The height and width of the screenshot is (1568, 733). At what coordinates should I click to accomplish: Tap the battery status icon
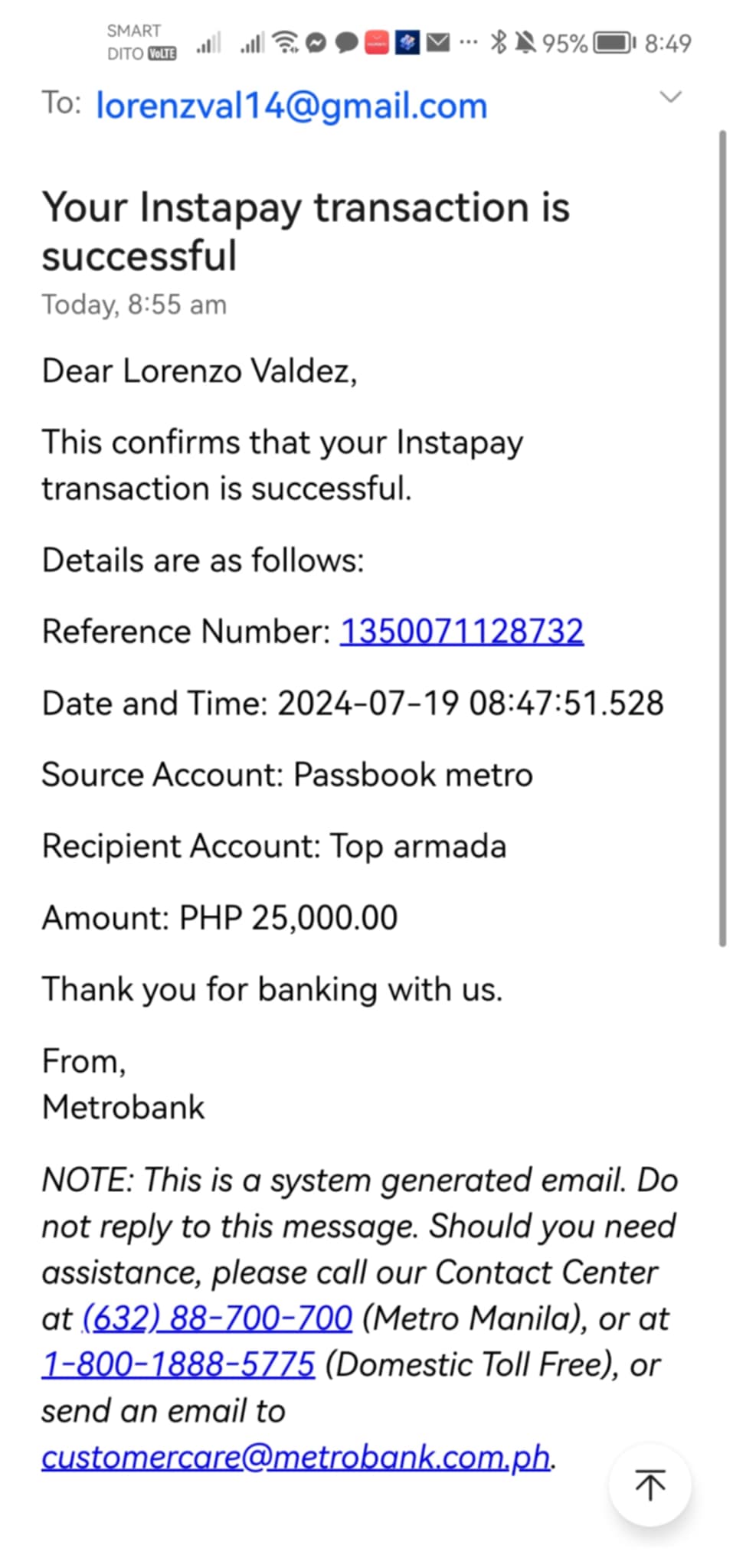[614, 43]
